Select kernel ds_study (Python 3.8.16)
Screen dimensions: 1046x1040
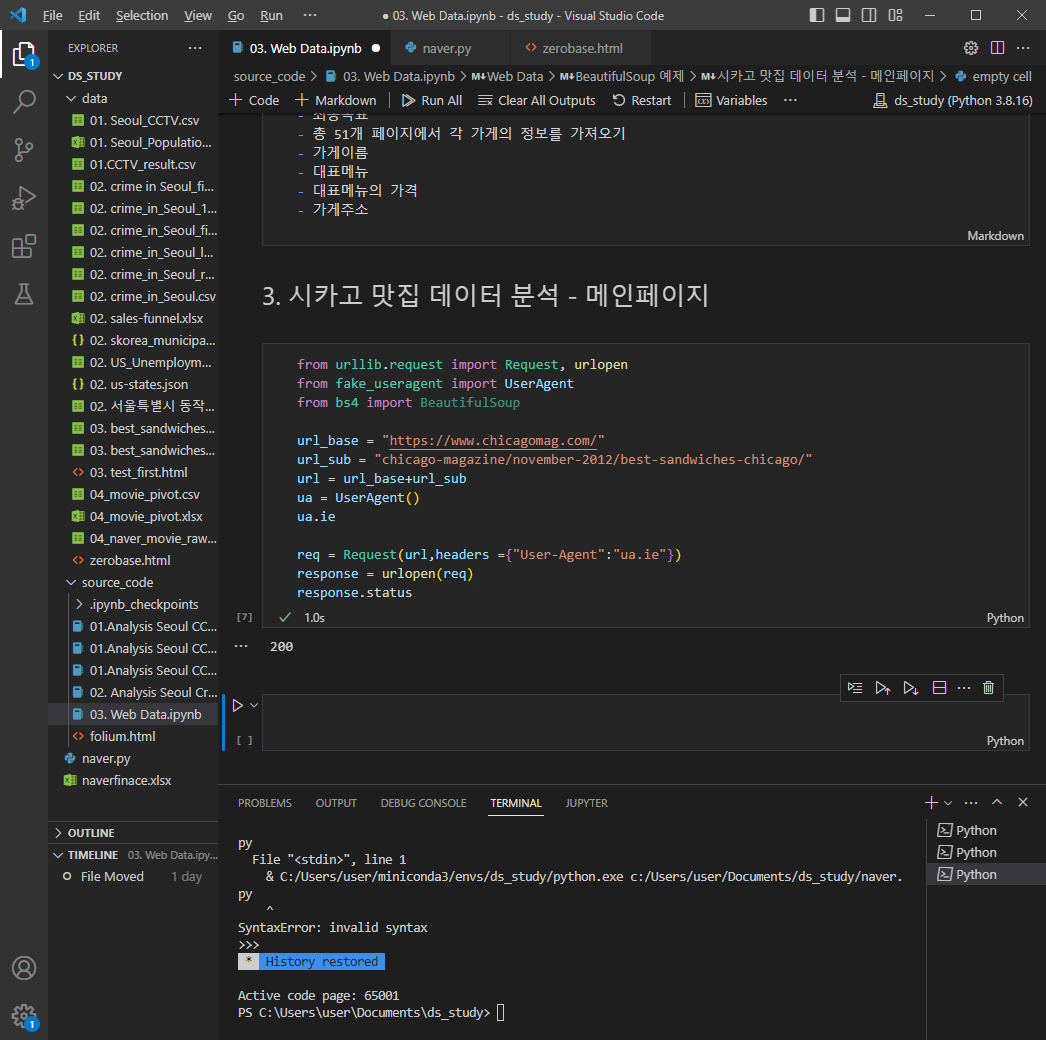tap(953, 100)
